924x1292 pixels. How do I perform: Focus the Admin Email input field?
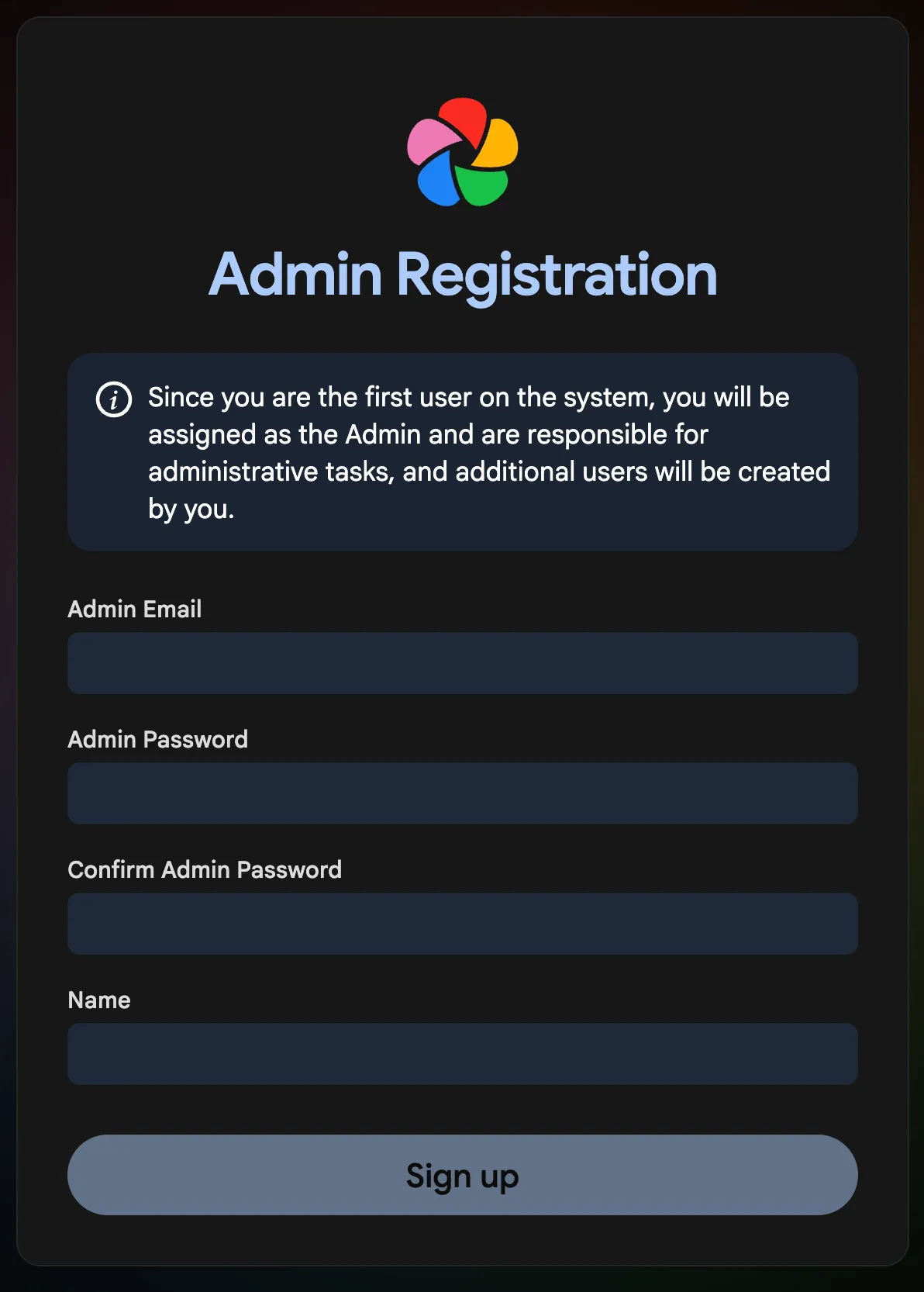click(x=462, y=663)
